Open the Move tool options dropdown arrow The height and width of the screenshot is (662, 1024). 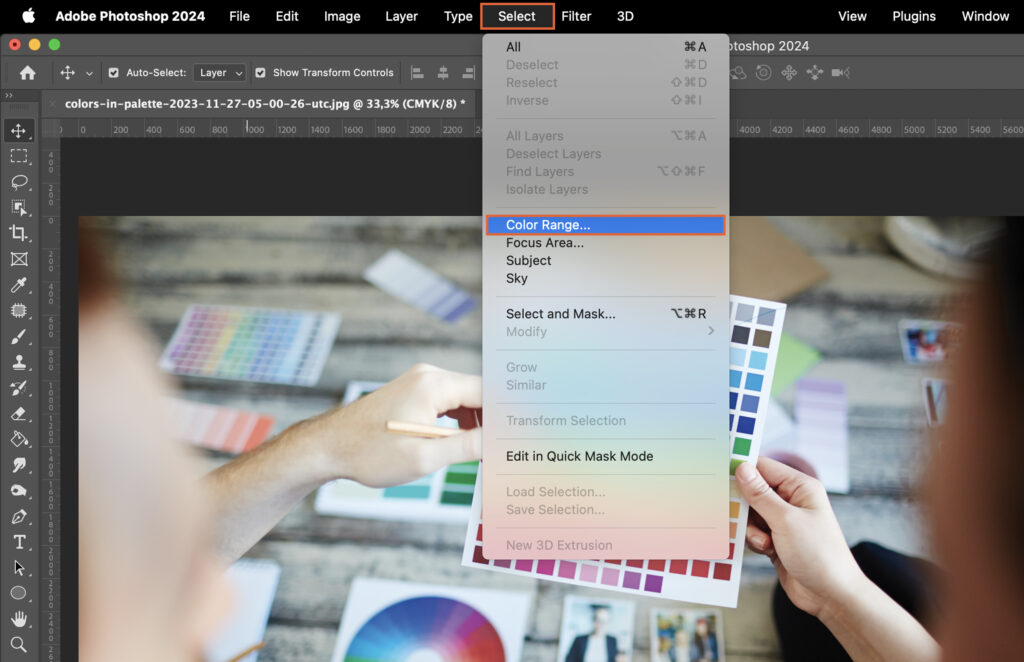tap(90, 72)
